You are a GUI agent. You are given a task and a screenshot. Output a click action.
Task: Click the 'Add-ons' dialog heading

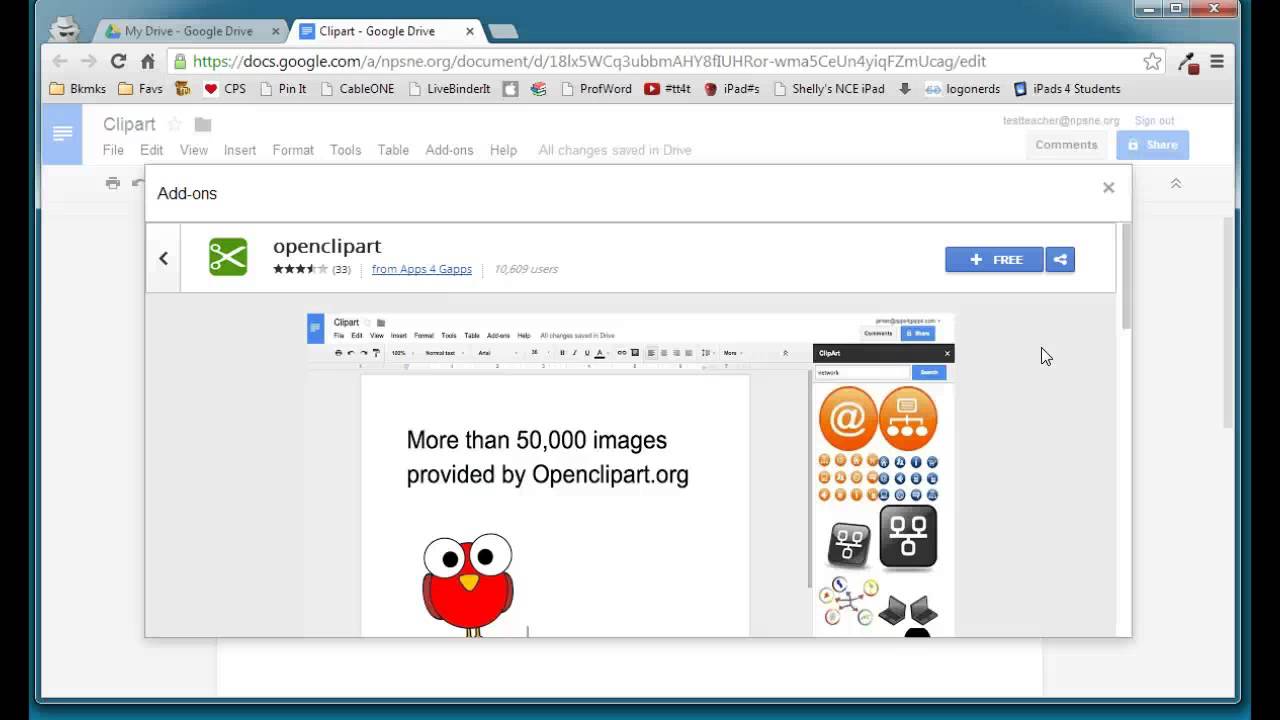point(187,193)
